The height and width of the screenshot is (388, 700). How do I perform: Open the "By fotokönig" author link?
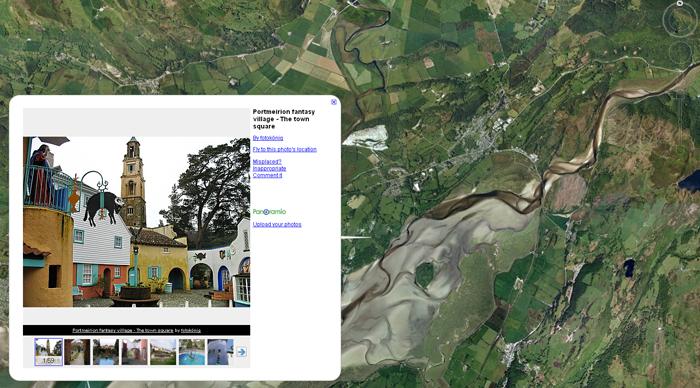[x=268, y=138]
